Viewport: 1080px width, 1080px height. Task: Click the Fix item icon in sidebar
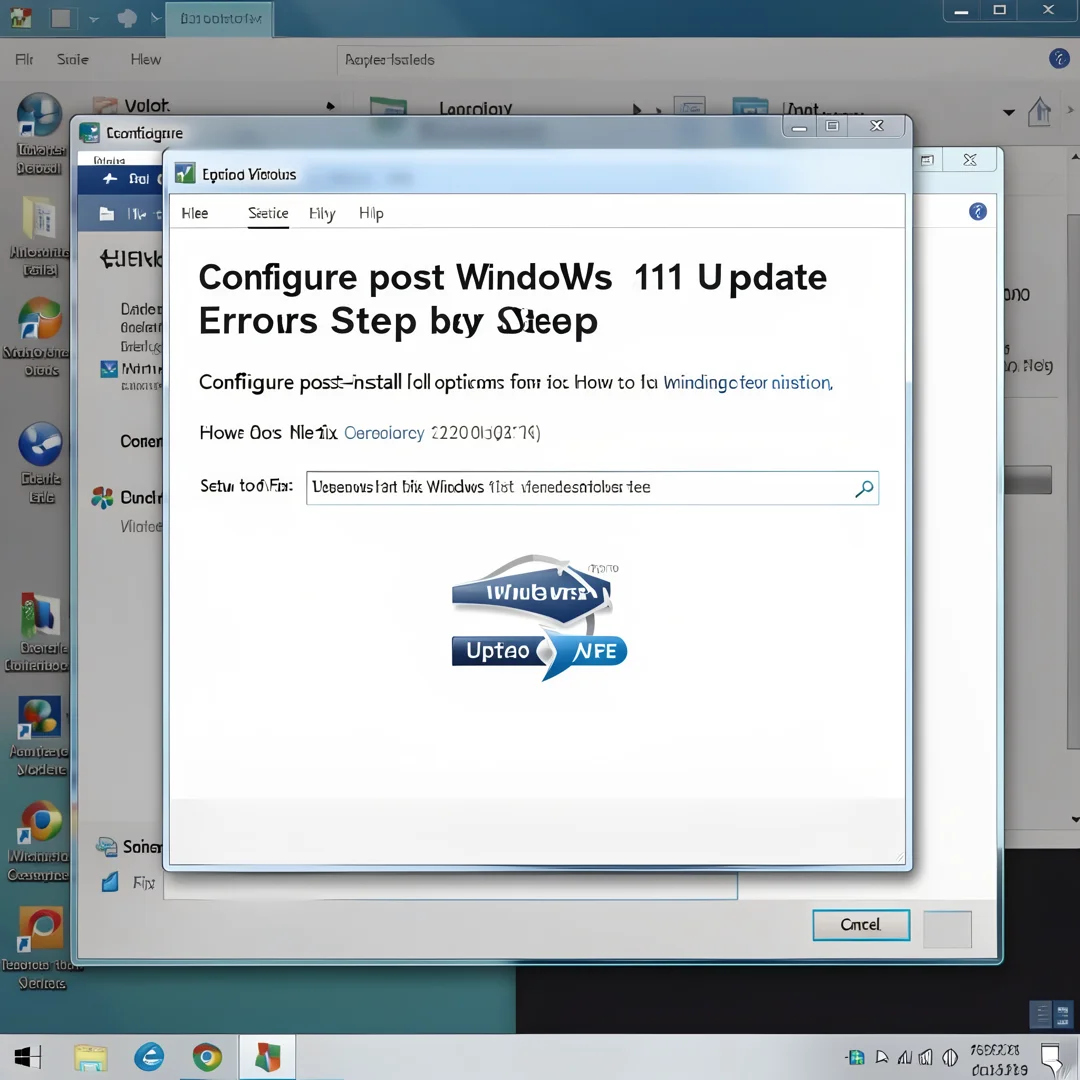110,882
